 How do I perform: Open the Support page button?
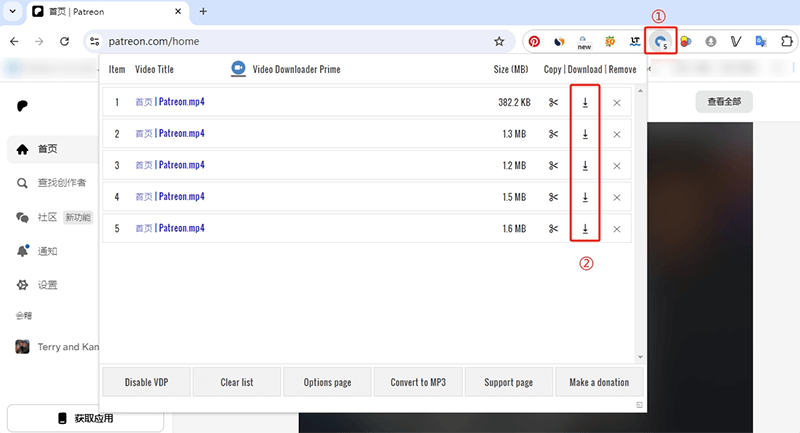(509, 382)
